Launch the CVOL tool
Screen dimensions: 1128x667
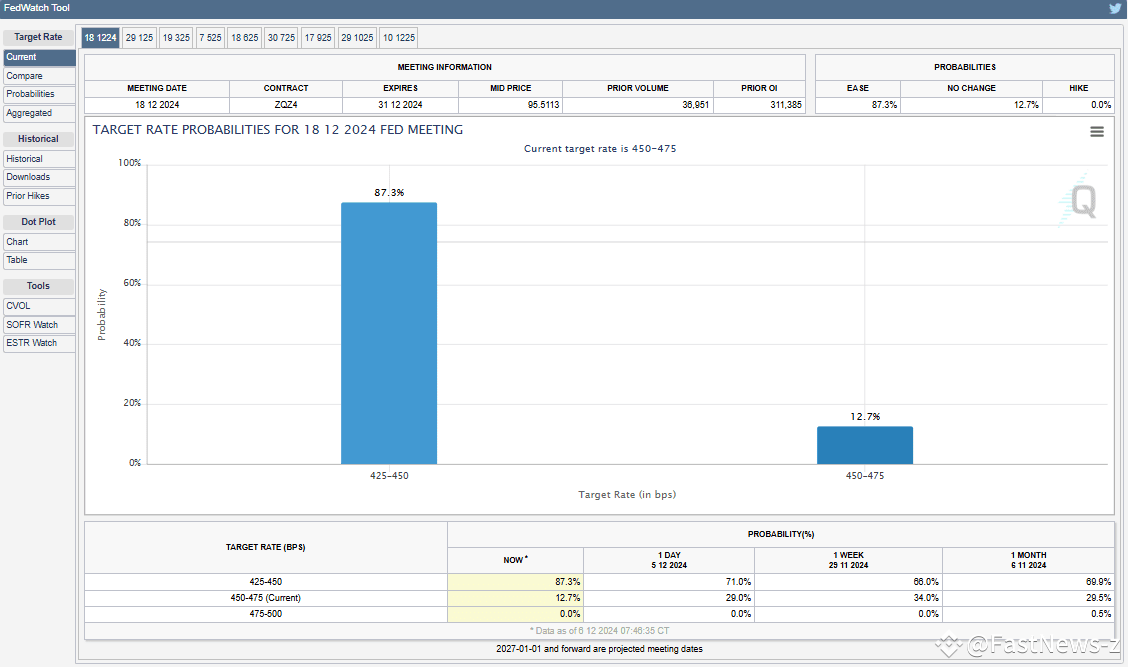[x=39, y=306]
